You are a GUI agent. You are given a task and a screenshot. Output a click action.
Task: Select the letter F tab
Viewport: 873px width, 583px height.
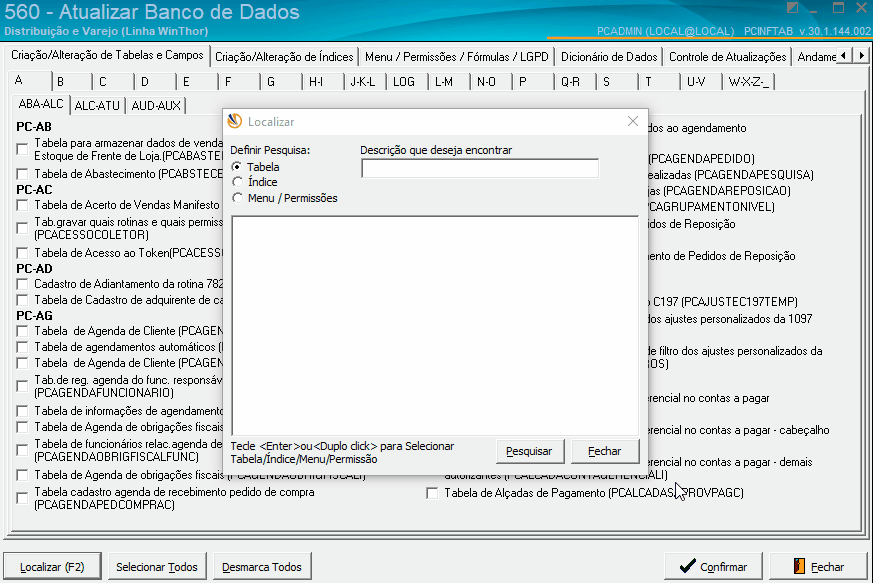(239, 82)
